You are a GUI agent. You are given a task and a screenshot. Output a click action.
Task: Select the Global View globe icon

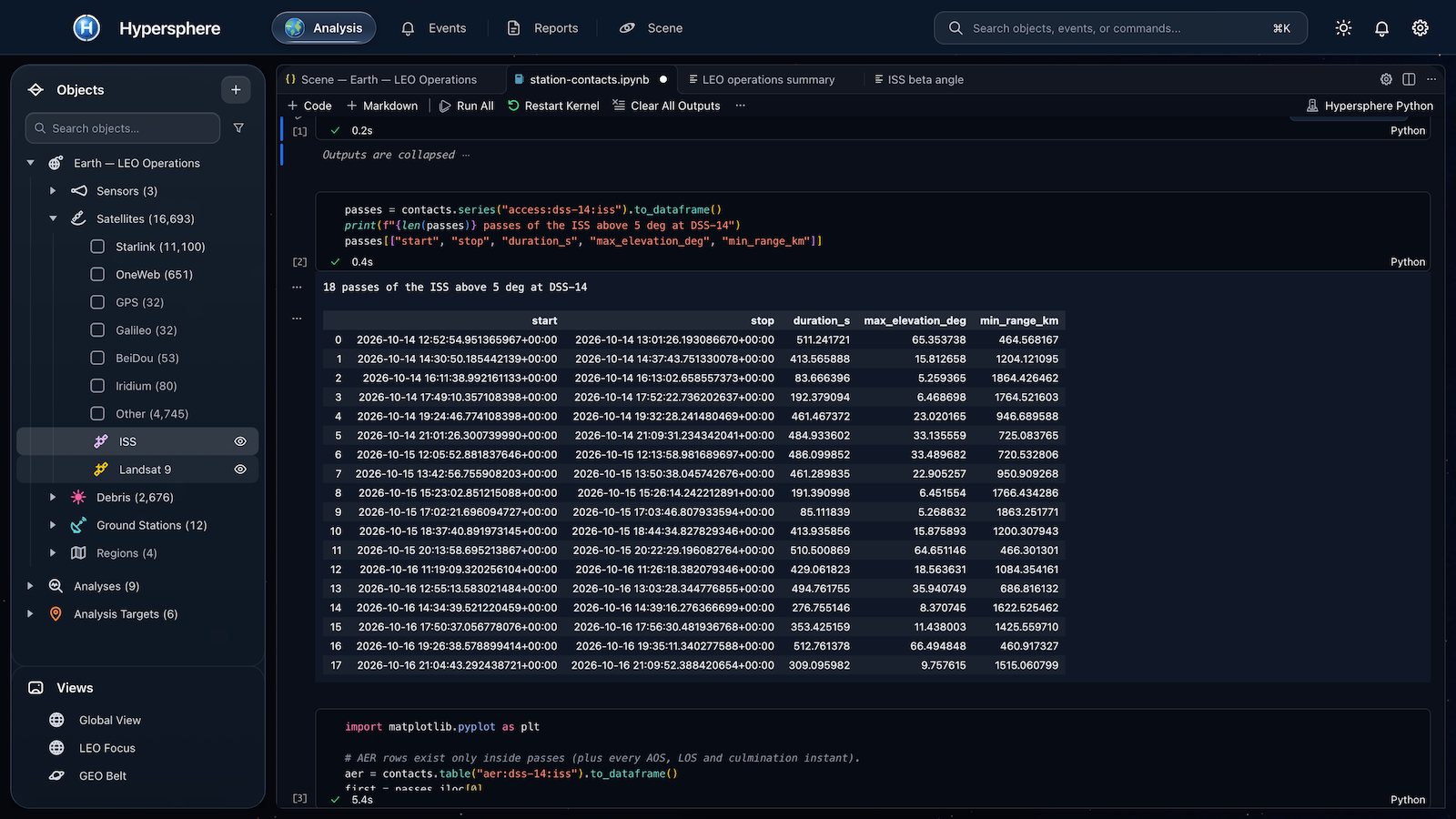pos(56,720)
